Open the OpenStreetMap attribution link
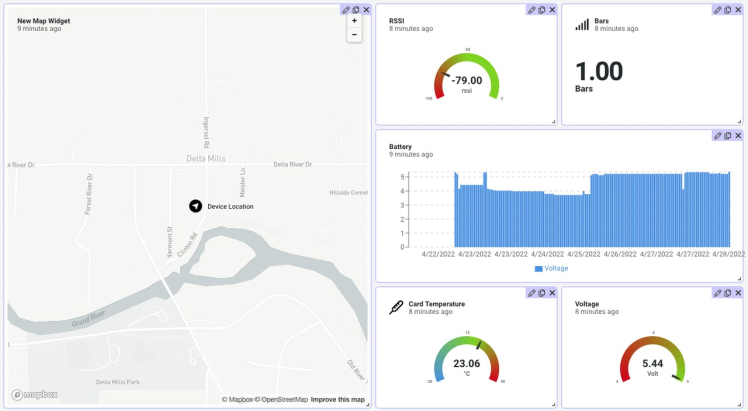Screen dimensions: 748x411 (x=285, y=400)
